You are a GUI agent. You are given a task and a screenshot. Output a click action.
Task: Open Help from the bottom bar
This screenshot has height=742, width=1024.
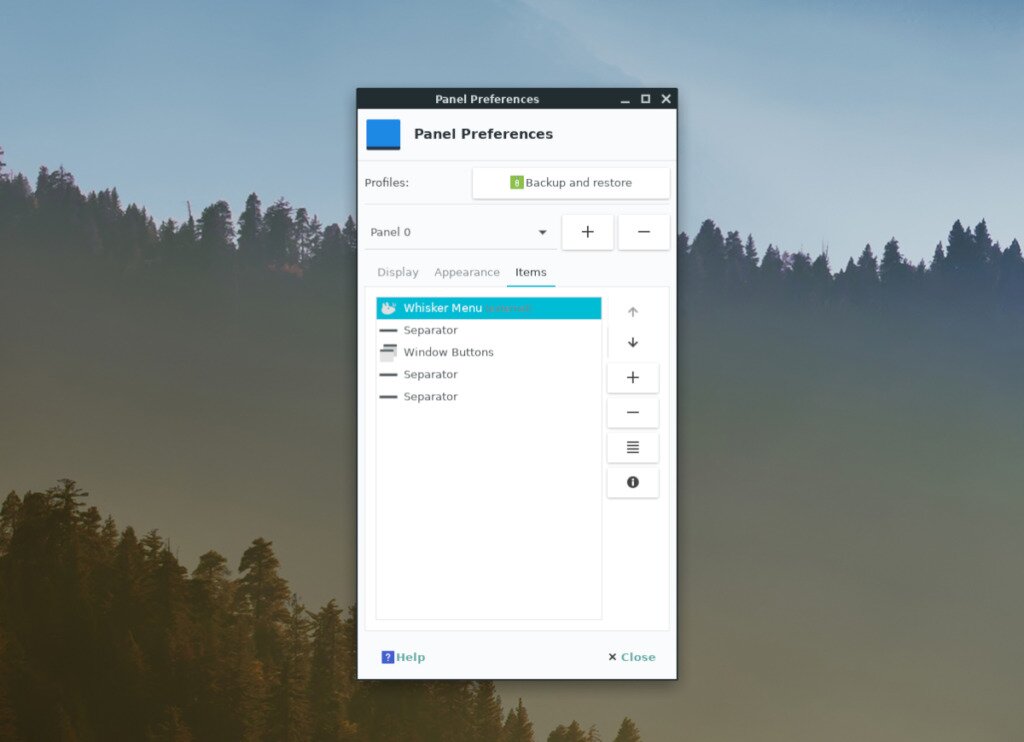click(x=404, y=657)
